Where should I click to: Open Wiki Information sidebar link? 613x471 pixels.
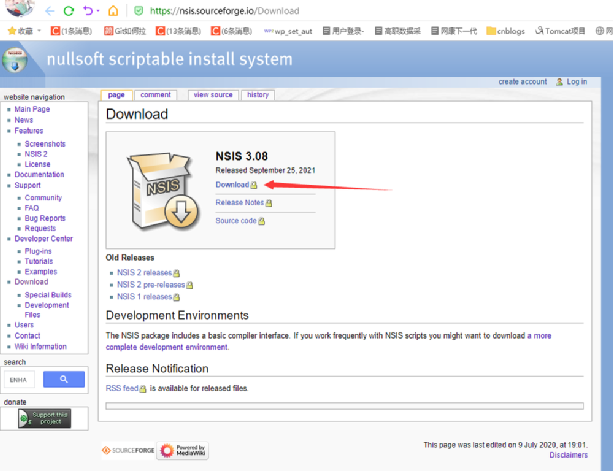pos(40,346)
